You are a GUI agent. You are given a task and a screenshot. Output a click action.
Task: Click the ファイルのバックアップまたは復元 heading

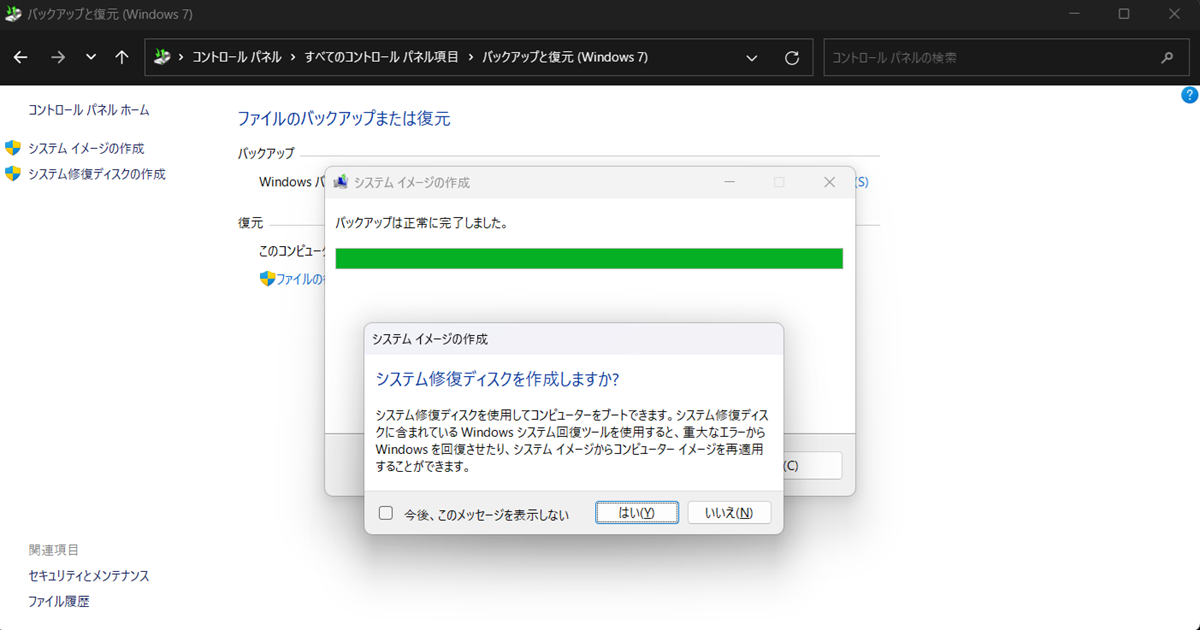[x=344, y=119]
